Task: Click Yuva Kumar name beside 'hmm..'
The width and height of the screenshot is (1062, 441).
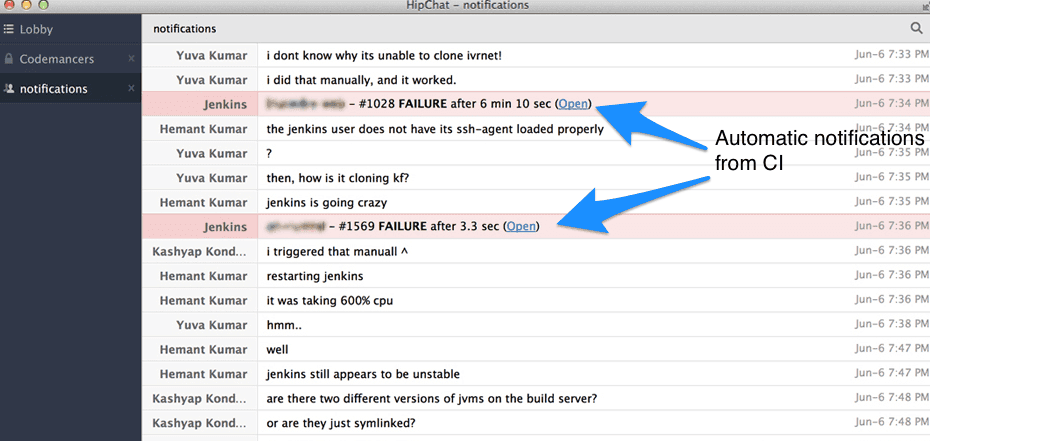Action: pyautogui.click(x=211, y=324)
